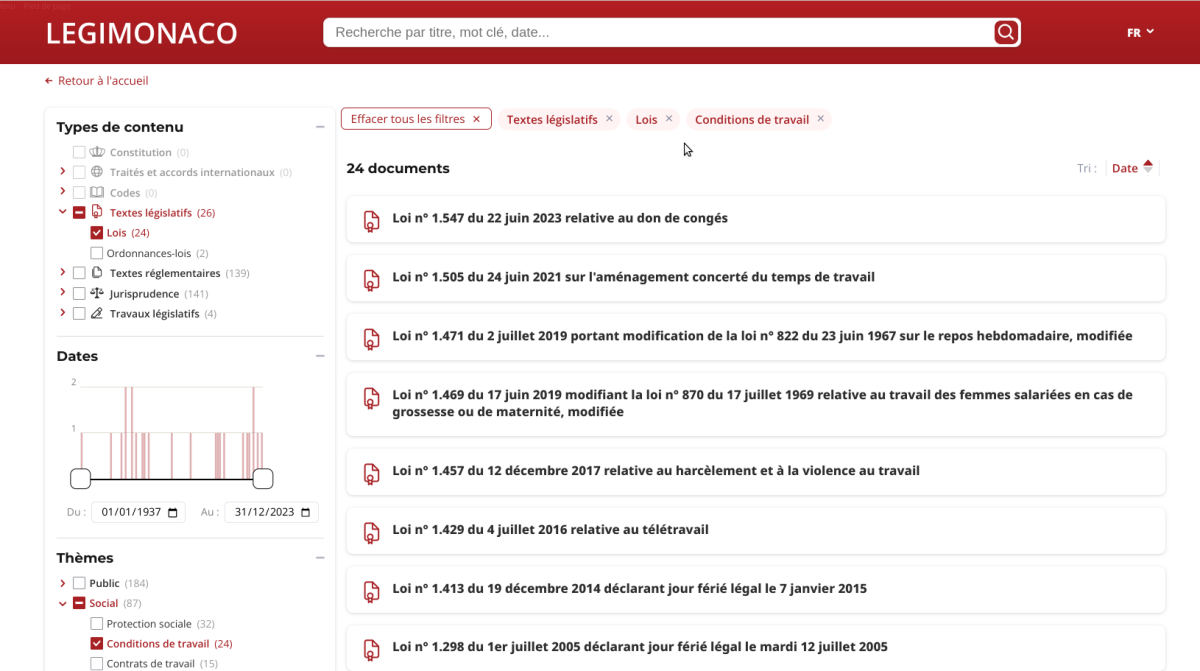The image size is (1200, 671).
Task: Collapse the Types de contenu section
Action: tap(320, 127)
